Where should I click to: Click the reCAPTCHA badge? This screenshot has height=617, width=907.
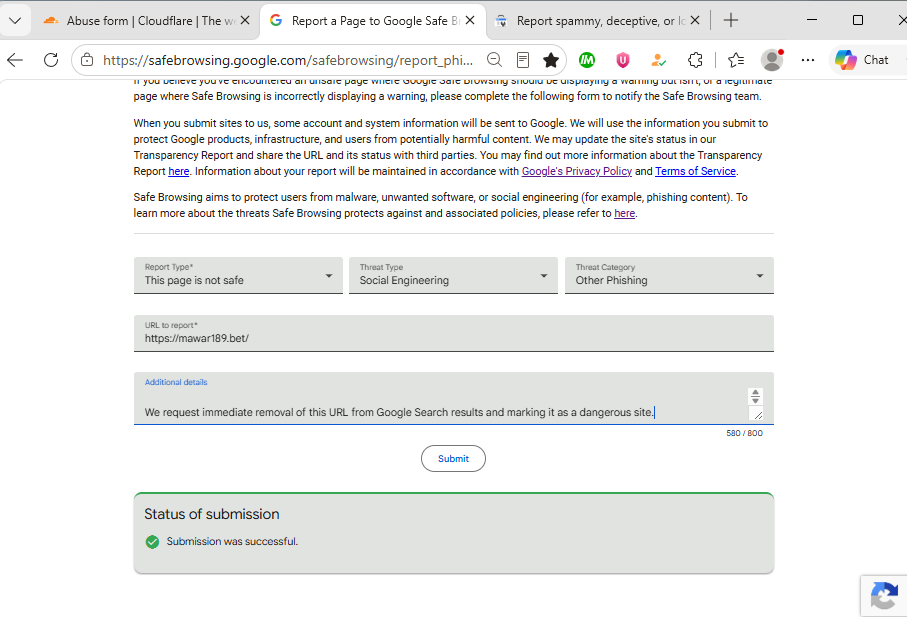coord(884,596)
